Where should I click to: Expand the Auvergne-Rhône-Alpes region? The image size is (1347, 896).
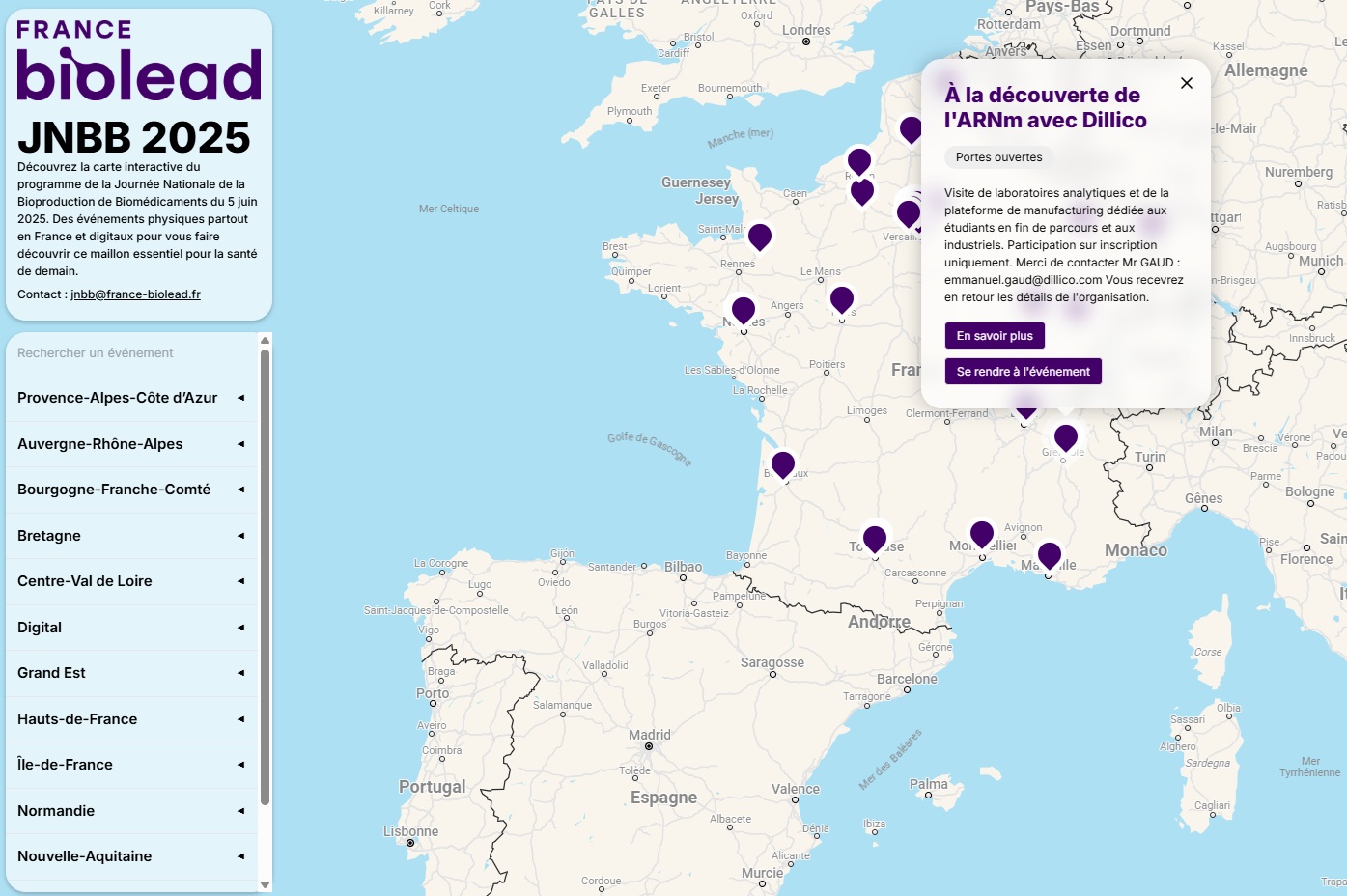pyautogui.click(x=132, y=444)
